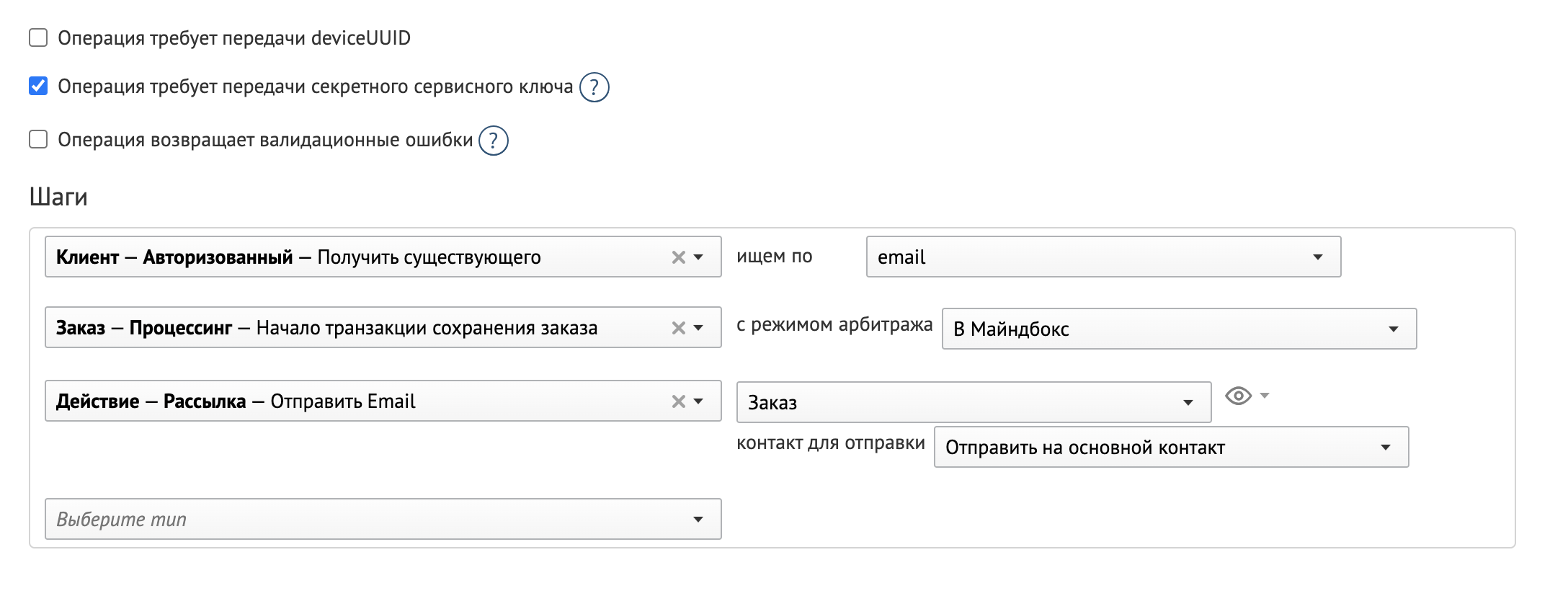Screen dimensions: 1568x591
Task: Click the 'ищем по' label
Action: 775,257
